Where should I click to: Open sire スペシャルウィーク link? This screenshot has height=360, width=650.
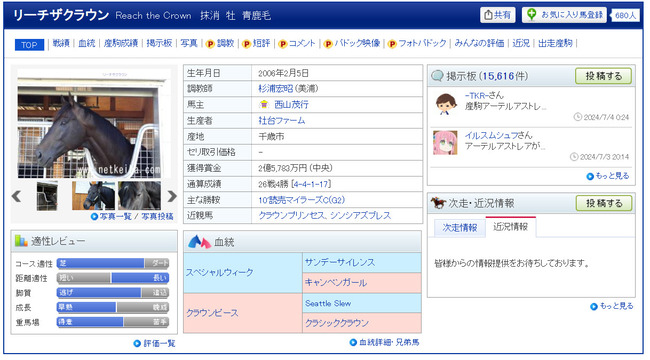[219, 272]
